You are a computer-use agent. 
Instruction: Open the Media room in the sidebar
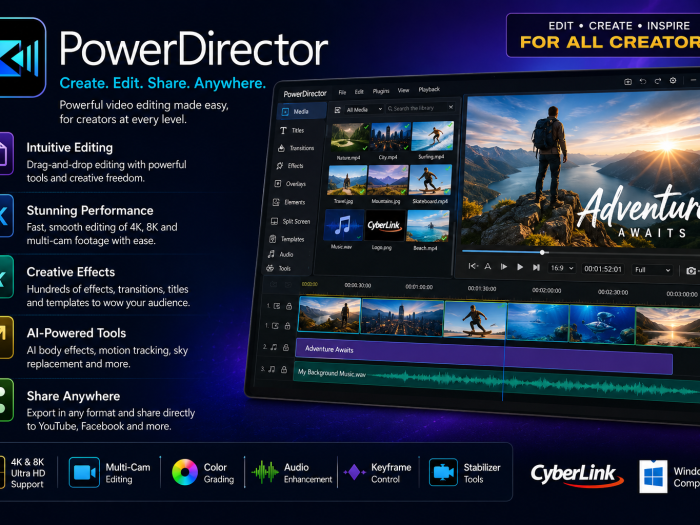301,111
